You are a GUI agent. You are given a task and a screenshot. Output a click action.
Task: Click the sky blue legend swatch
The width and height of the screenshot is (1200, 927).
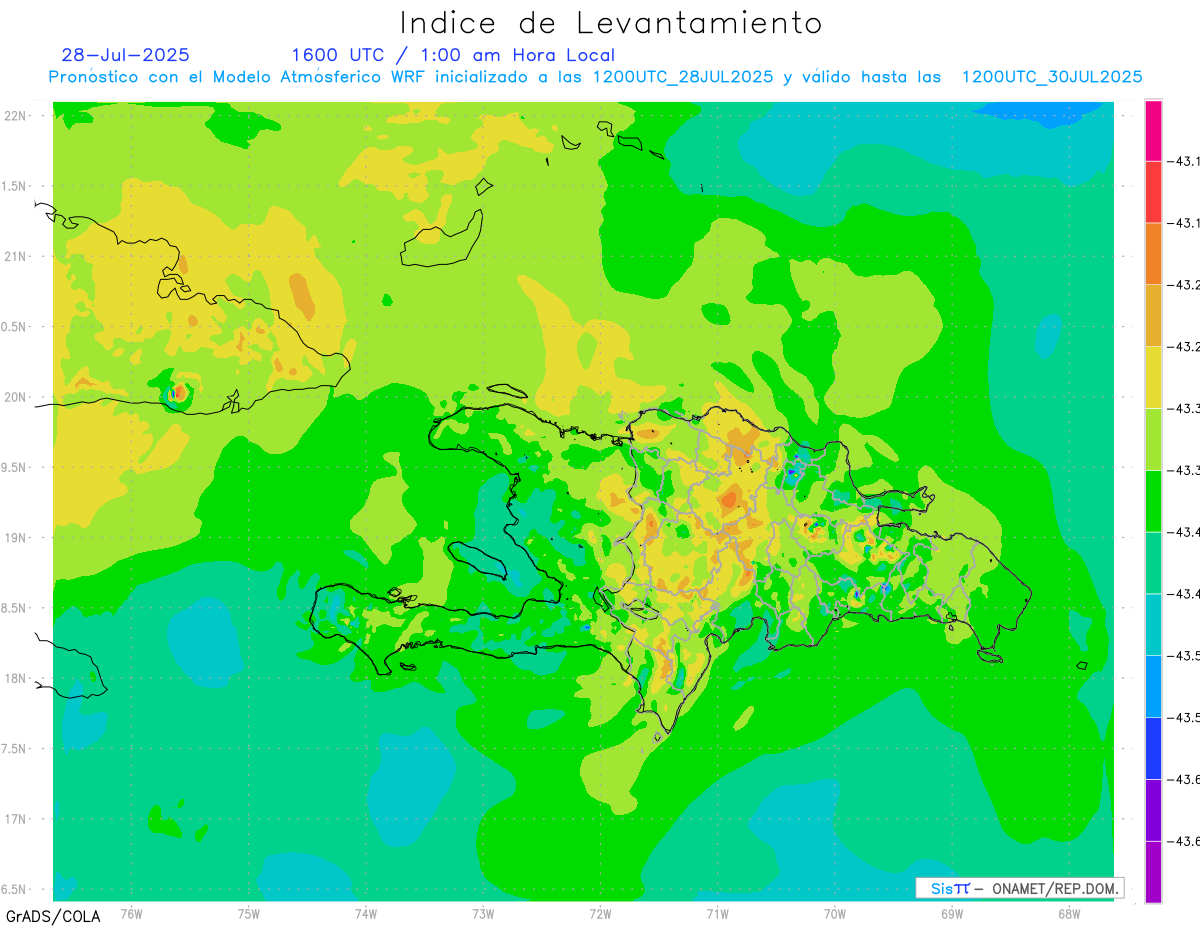point(1153,685)
